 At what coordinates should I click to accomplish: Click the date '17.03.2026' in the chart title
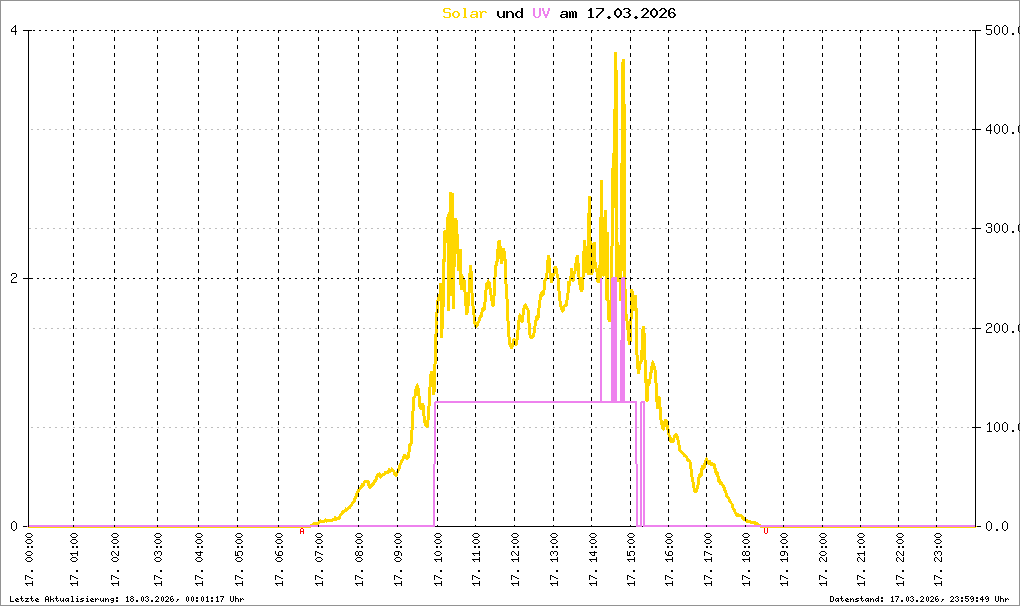(x=631, y=13)
